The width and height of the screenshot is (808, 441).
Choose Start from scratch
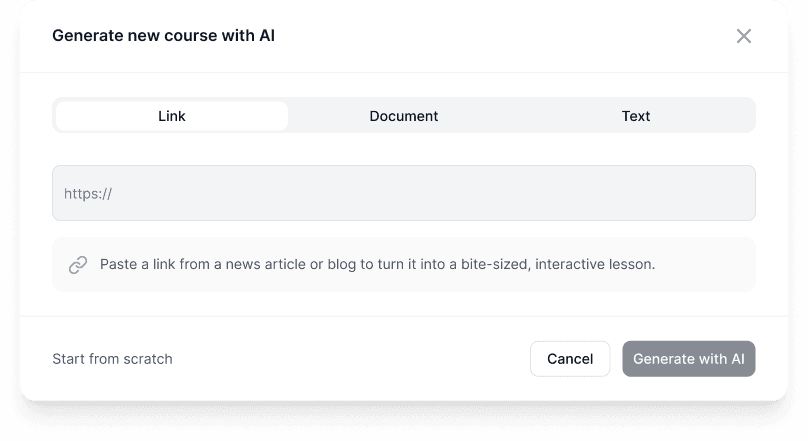coord(112,359)
